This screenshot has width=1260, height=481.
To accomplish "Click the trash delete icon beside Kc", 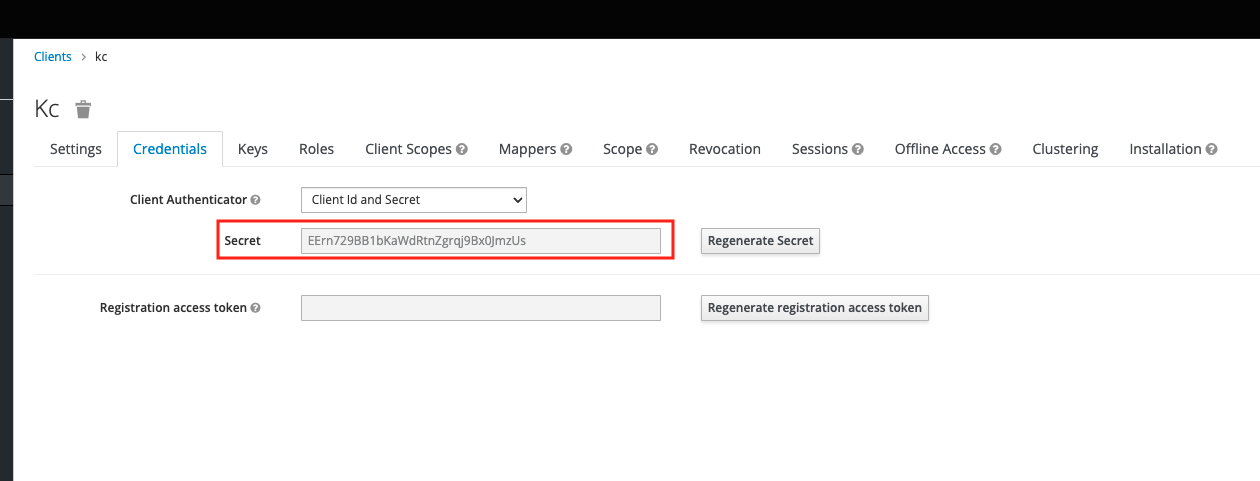I will pyautogui.click(x=84, y=109).
